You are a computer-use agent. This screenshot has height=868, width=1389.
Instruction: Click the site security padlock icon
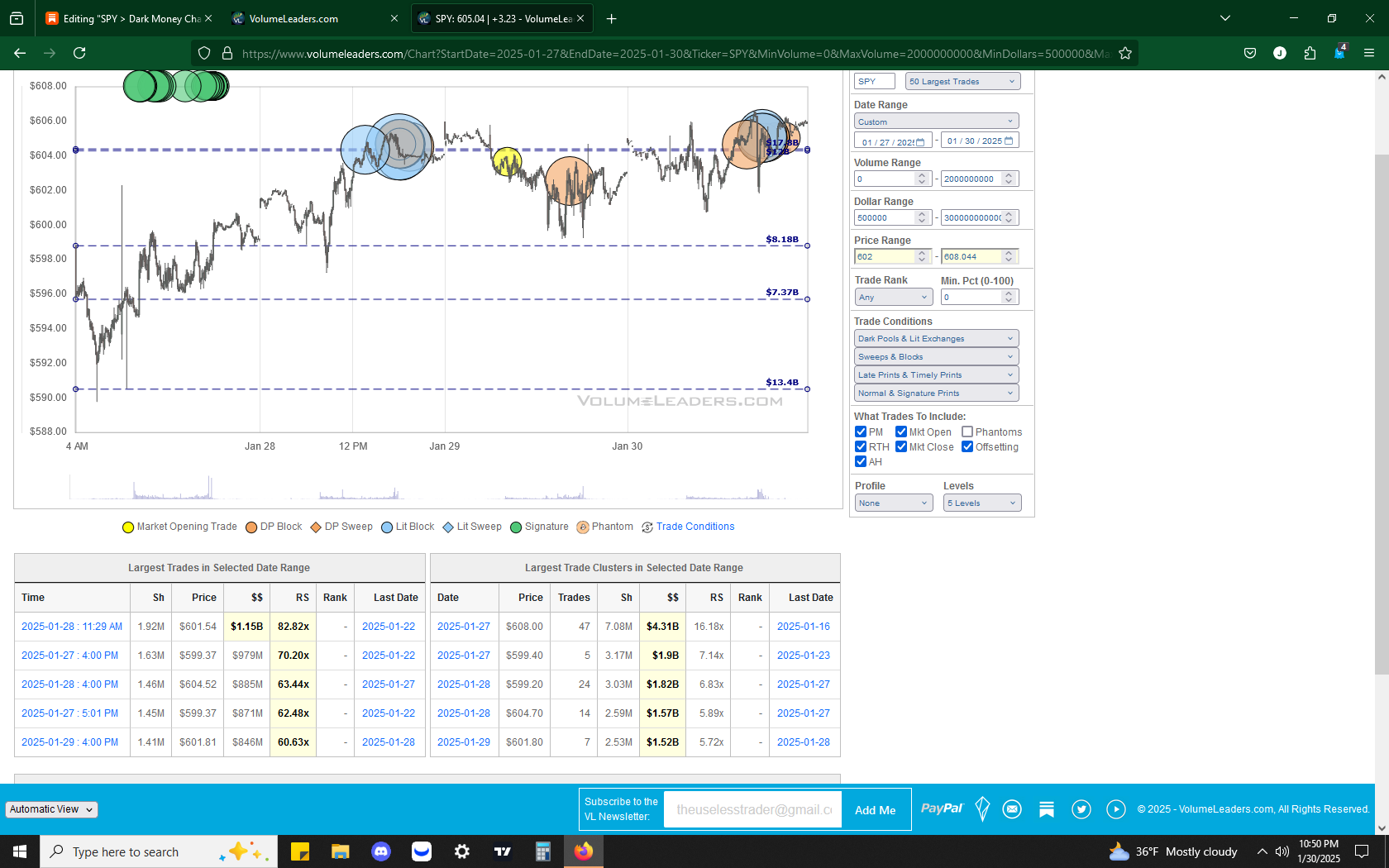pyautogui.click(x=227, y=53)
